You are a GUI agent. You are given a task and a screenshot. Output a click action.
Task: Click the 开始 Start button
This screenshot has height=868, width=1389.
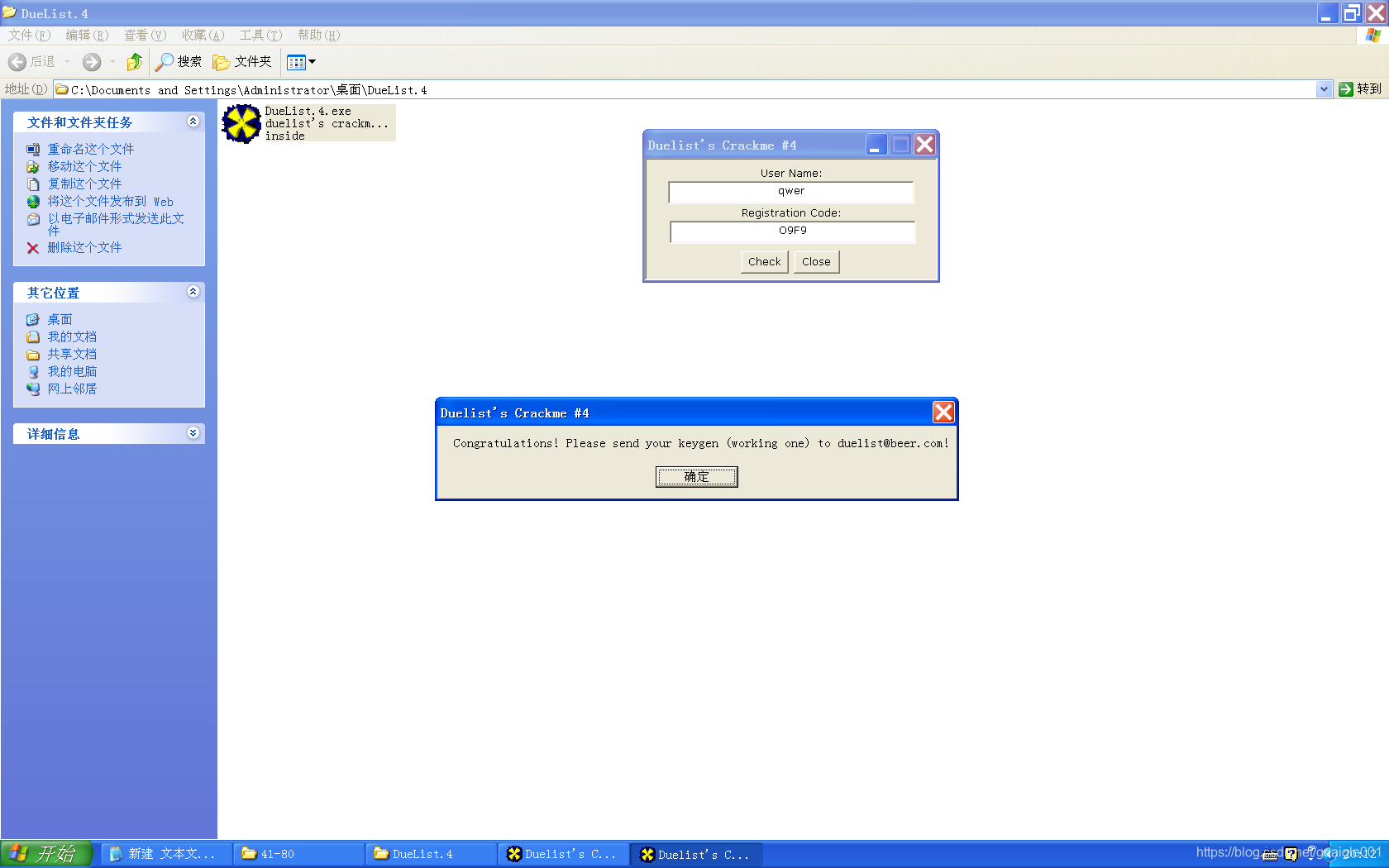(45, 854)
